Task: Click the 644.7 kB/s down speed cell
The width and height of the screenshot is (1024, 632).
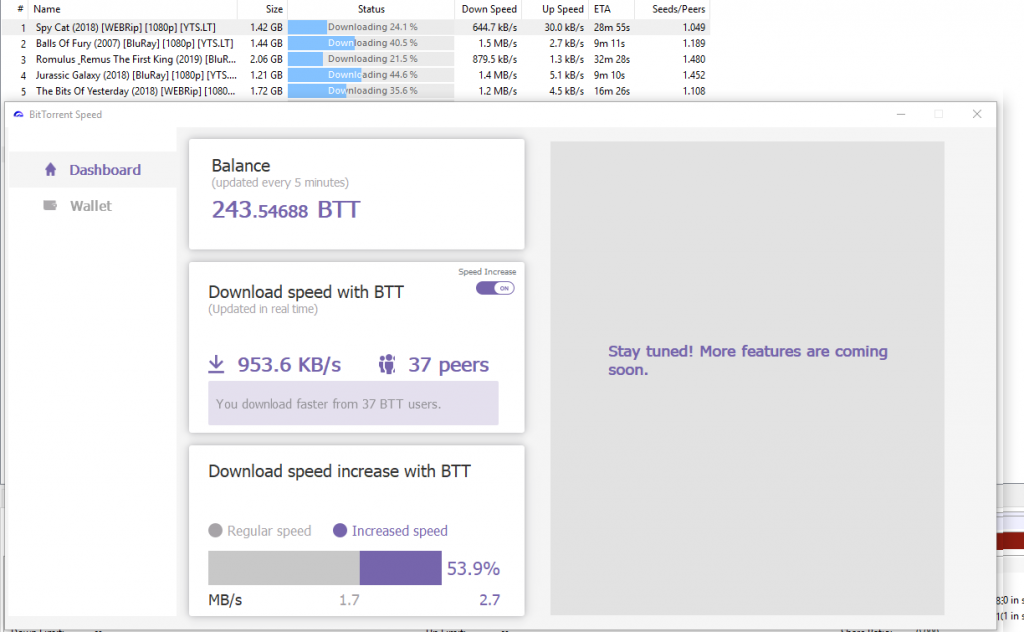Action: pos(494,27)
